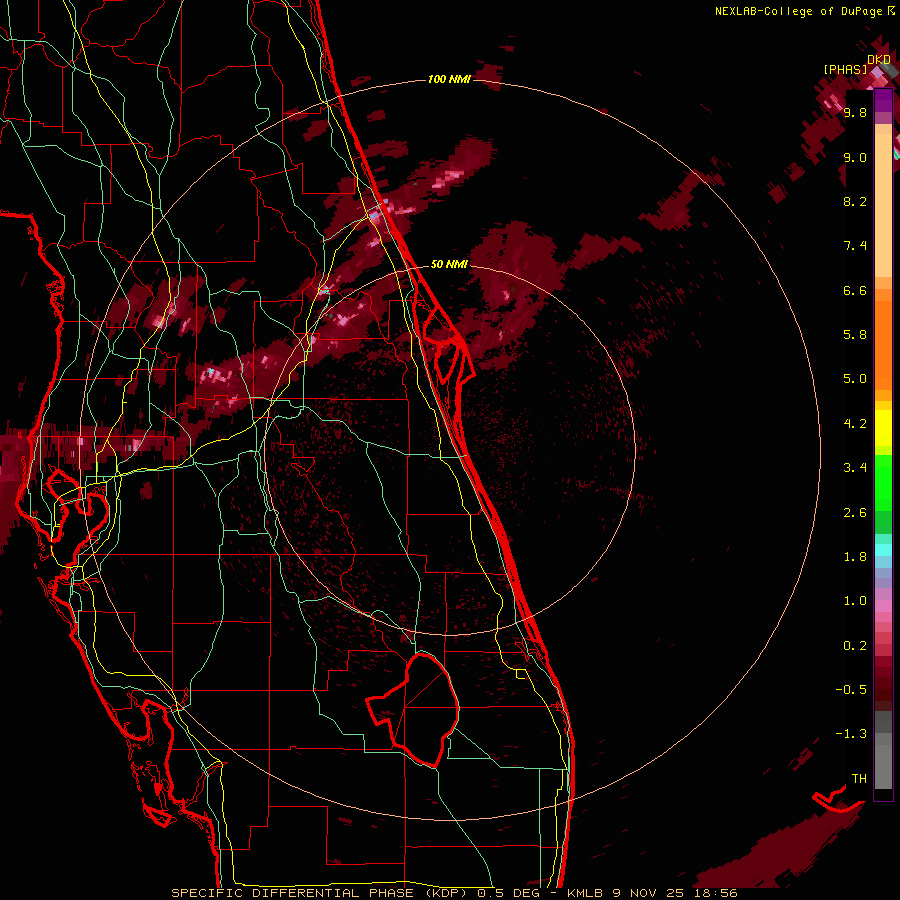Click the -1.3 scale value

[x=851, y=734]
